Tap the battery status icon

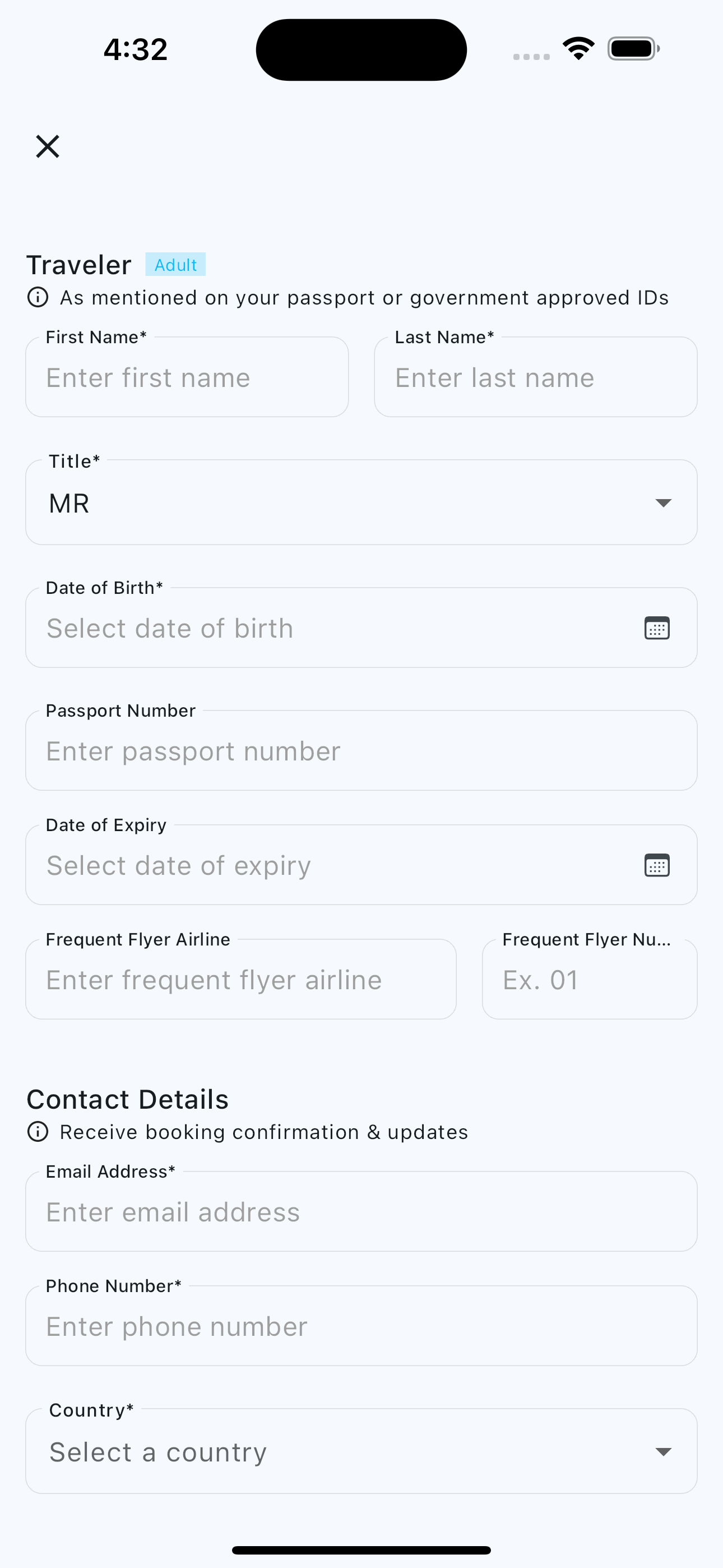point(633,49)
